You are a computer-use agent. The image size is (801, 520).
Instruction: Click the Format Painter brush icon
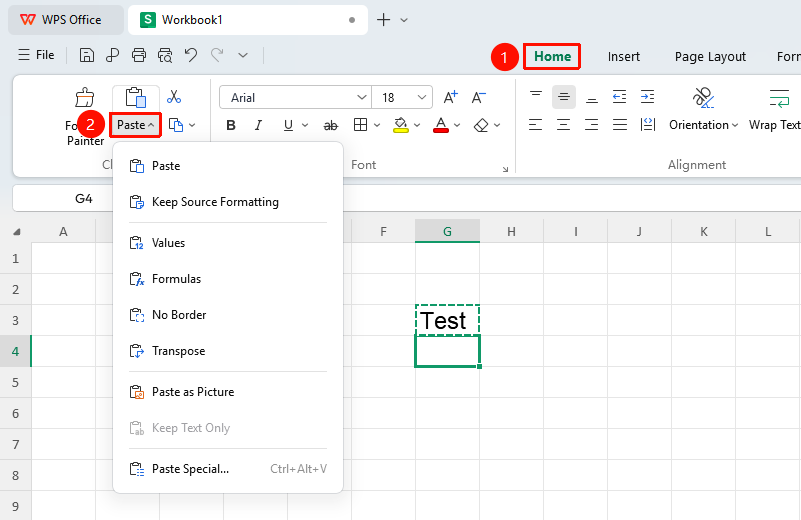[x=85, y=97]
